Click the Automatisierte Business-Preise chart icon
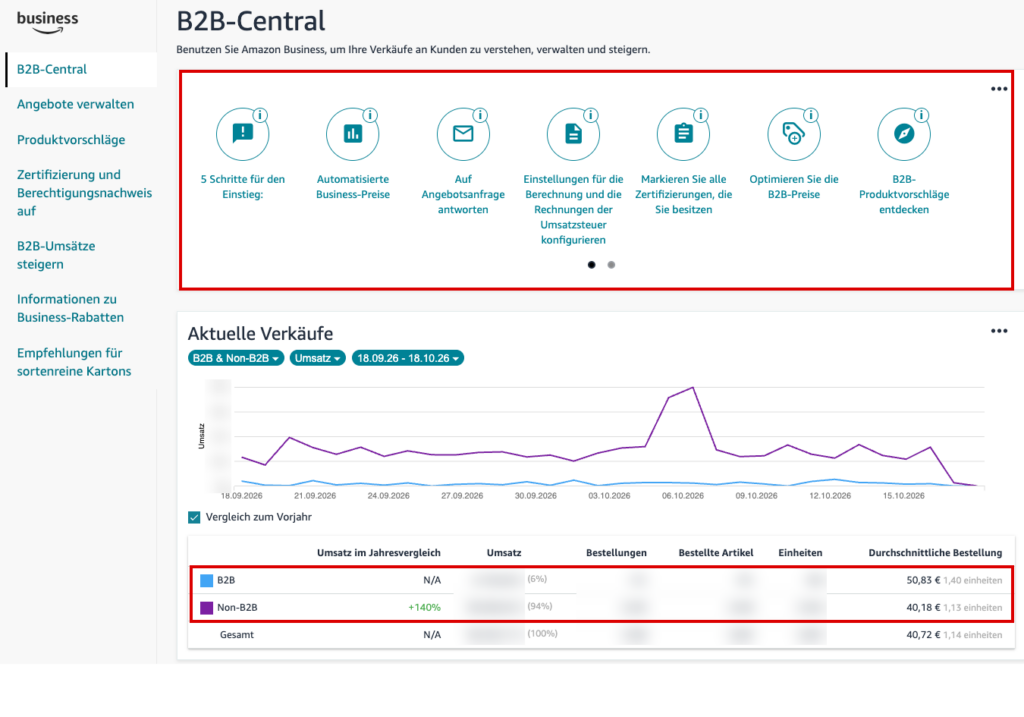The height and width of the screenshot is (717, 1024). click(x=353, y=135)
